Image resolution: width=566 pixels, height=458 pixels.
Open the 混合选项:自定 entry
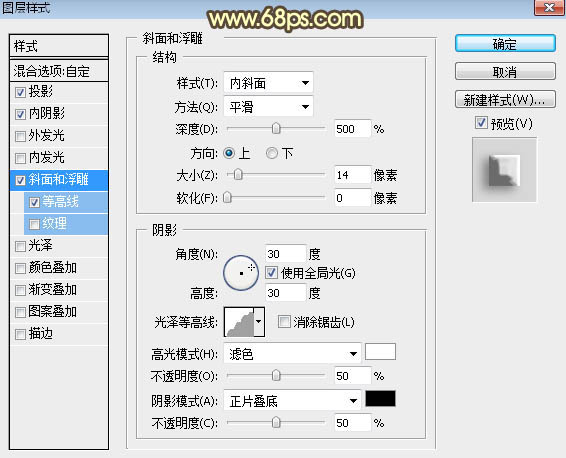[59, 71]
